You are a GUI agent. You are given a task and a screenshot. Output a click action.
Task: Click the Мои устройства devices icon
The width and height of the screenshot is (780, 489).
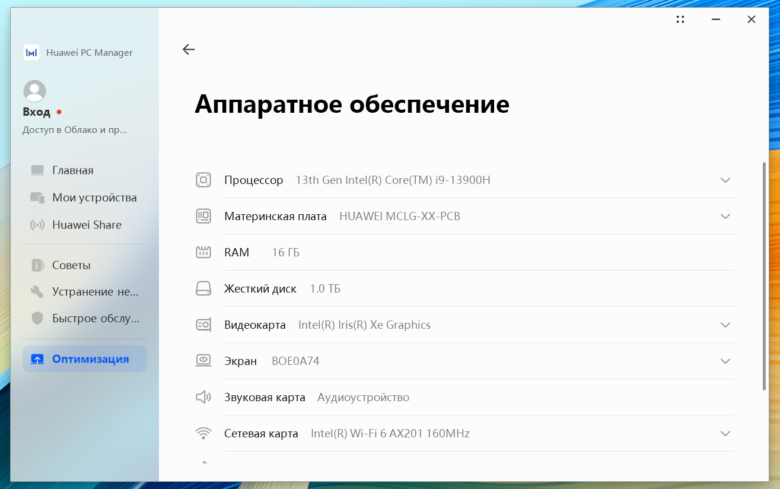click(x=37, y=197)
